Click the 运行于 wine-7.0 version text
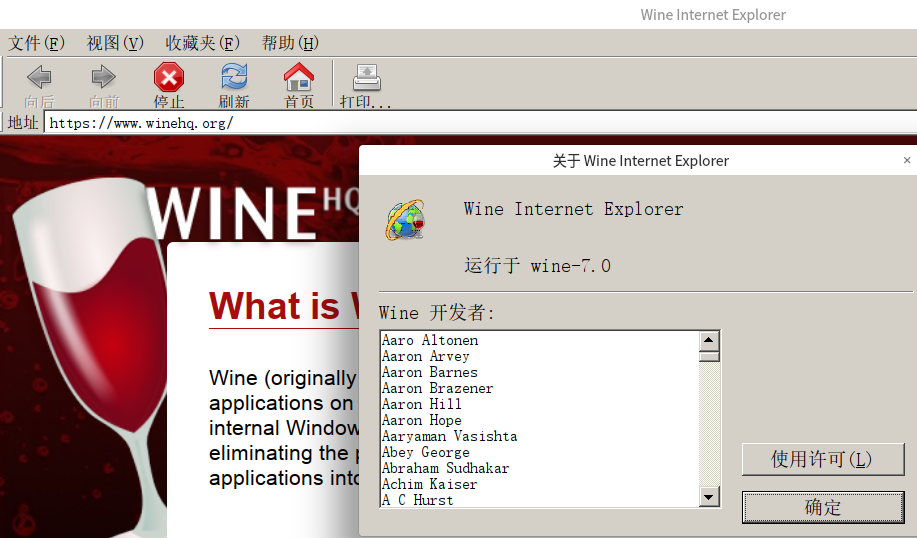Screen dimensions: 917x538 (537, 266)
